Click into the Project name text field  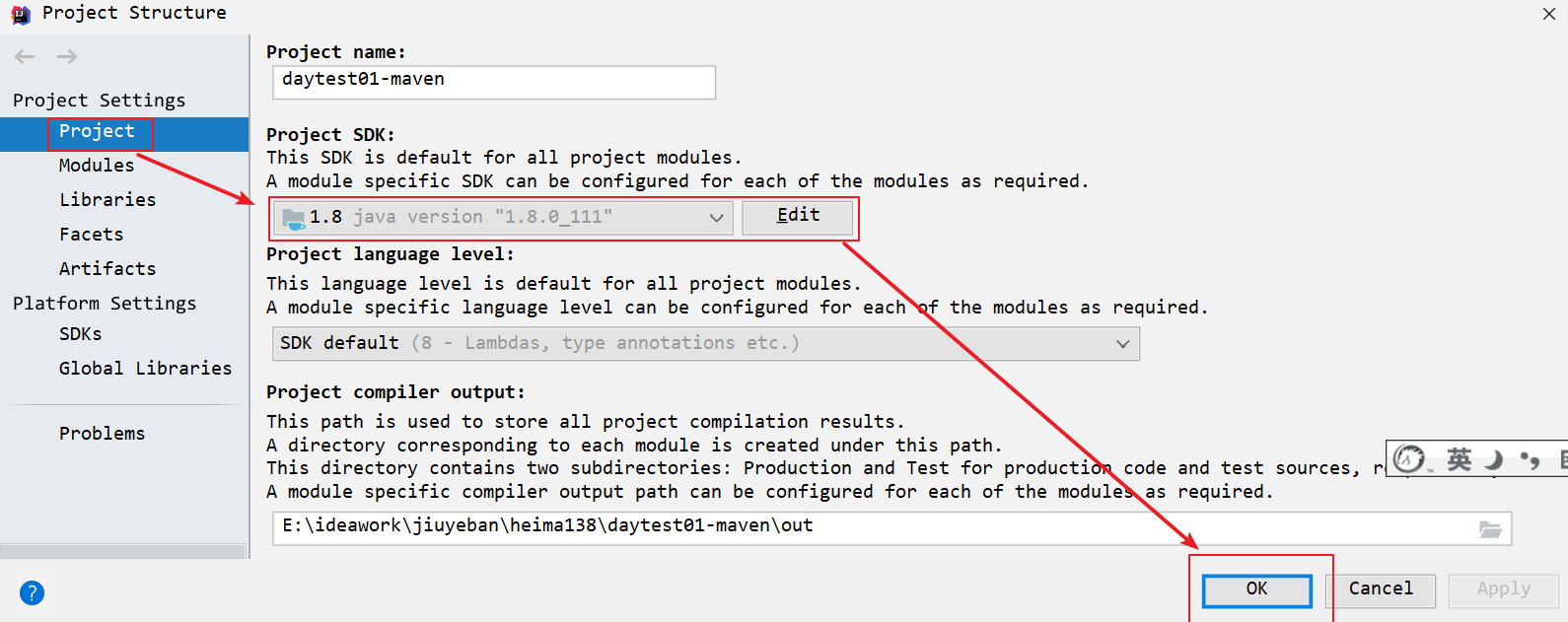tap(493, 82)
